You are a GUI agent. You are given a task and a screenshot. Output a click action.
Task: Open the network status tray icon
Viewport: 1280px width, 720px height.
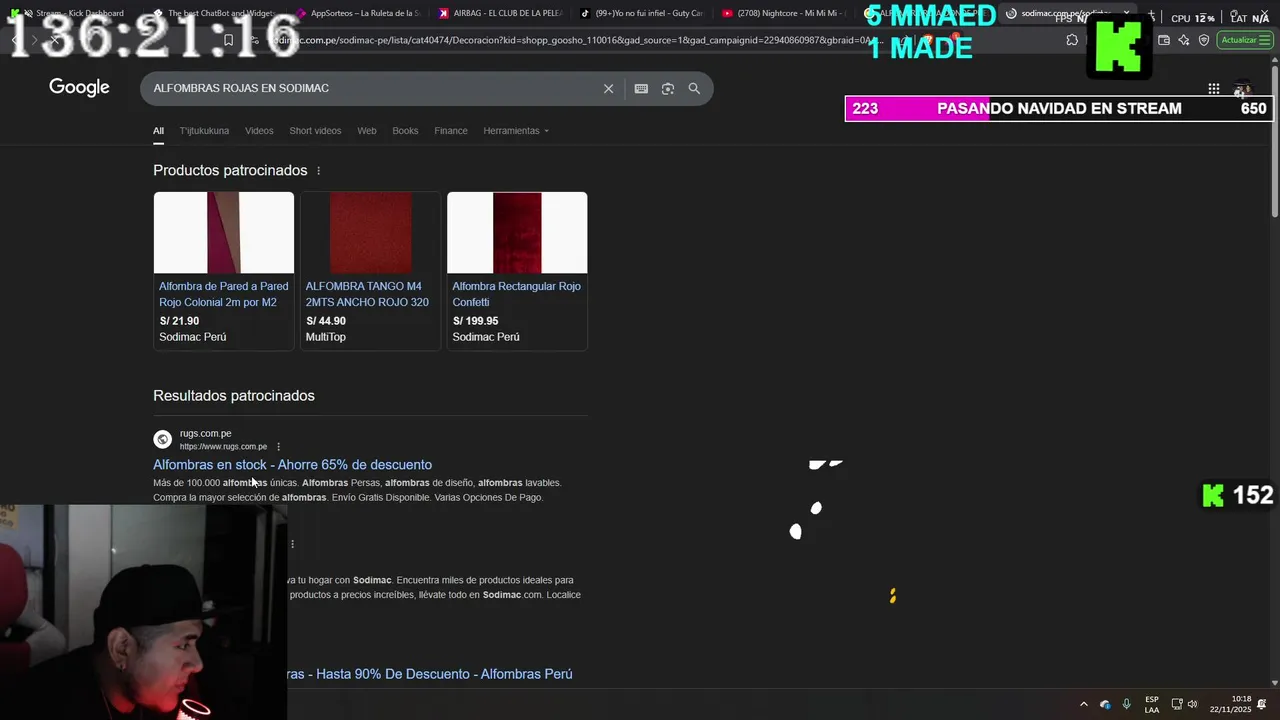pyautogui.click(x=1177, y=704)
